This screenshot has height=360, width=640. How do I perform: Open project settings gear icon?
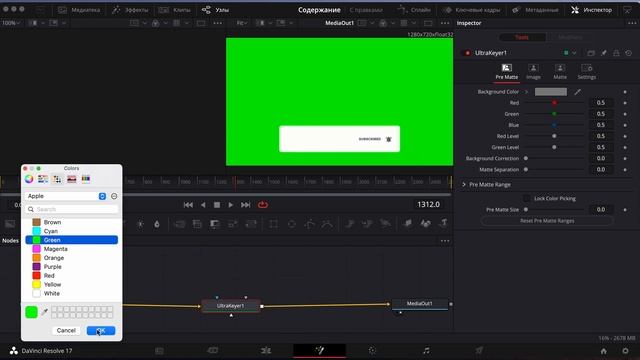tap(625, 351)
